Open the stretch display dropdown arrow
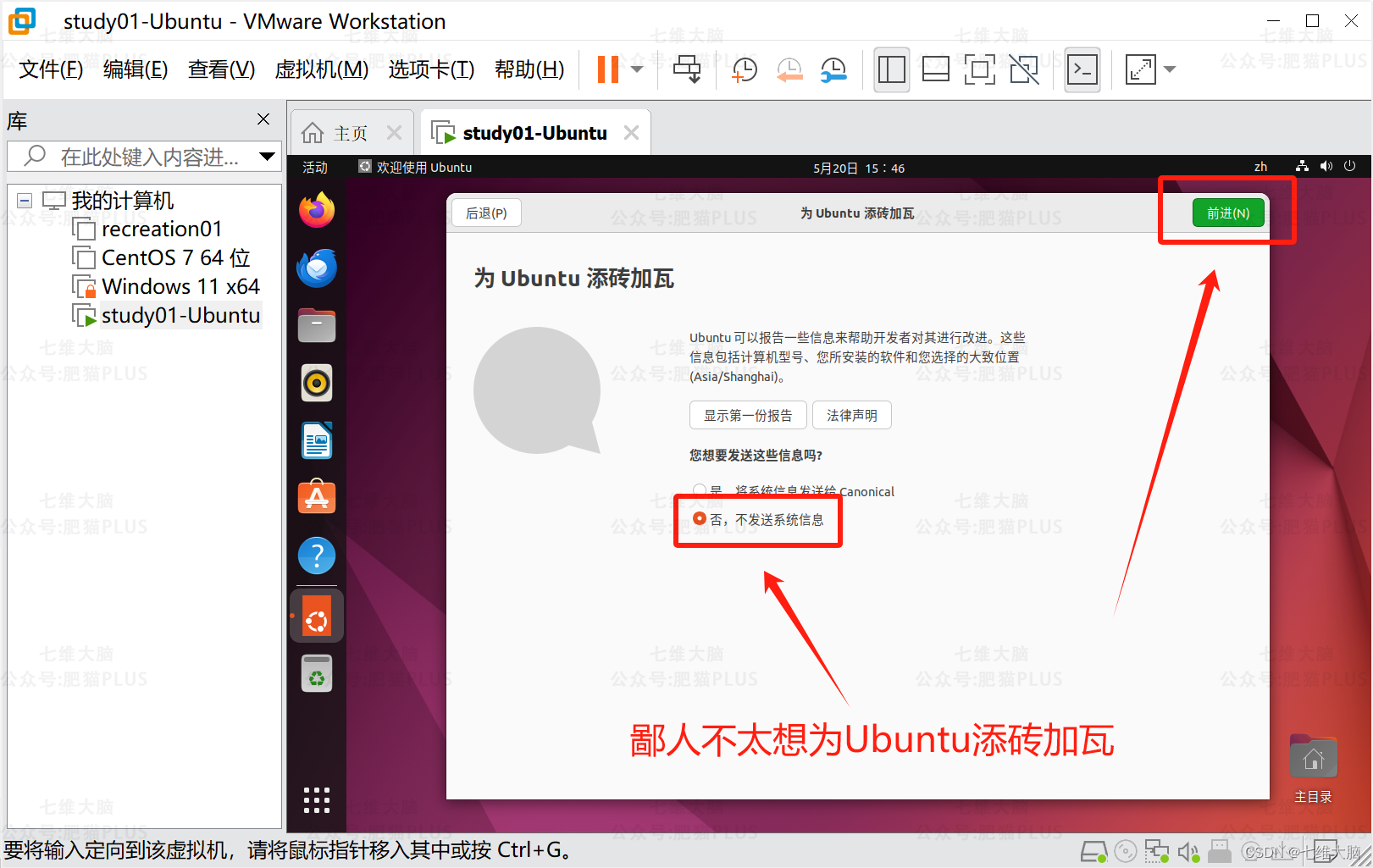 [1170, 69]
